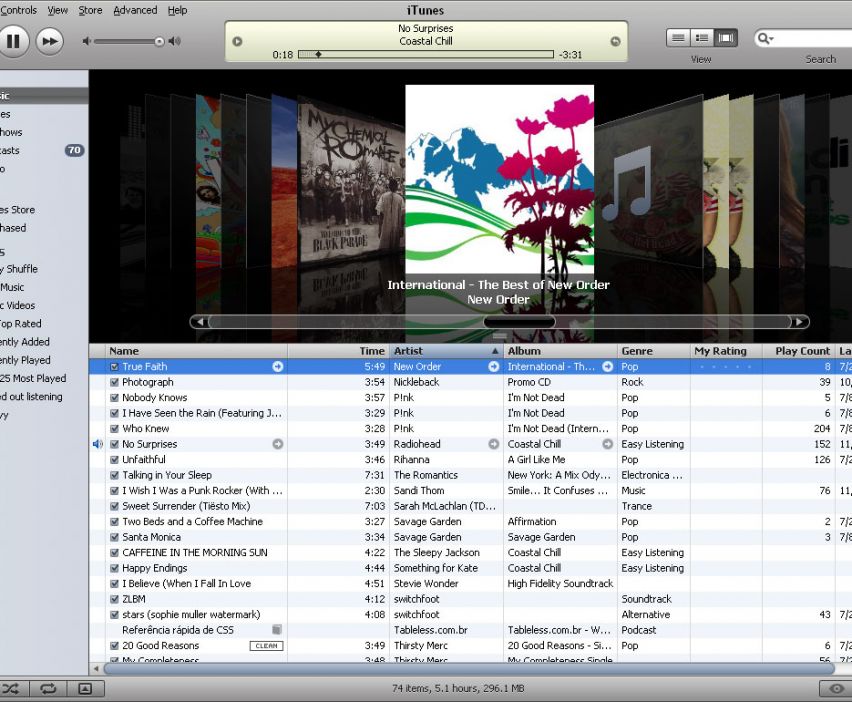Switch to plain list view button
The image size is (852, 702).
click(x=679, y=38)
